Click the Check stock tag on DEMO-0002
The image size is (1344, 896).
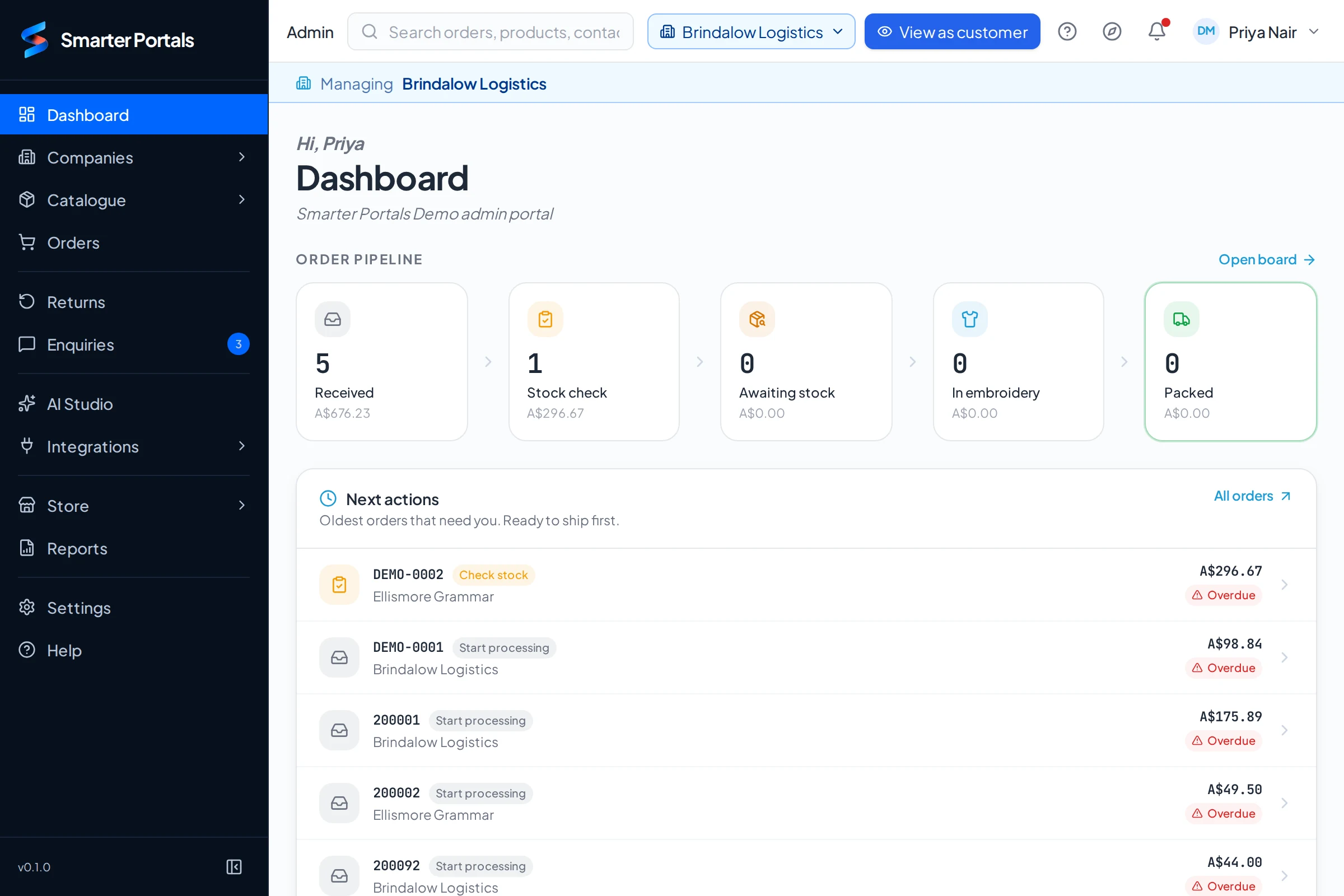(x=494, y=575)
